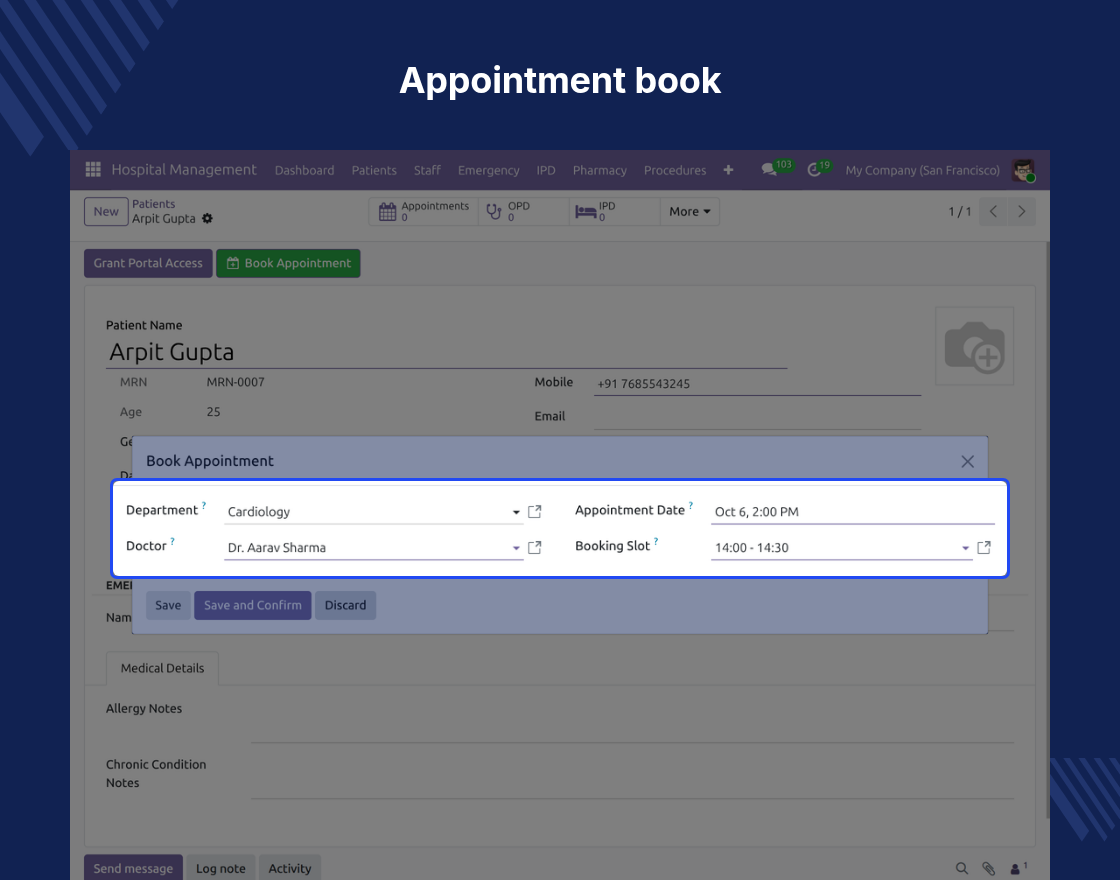Click the MRN-0007 value
The width and height of the screenshot is (1120, 880).
pyautogui.click(x=236, y=382)
